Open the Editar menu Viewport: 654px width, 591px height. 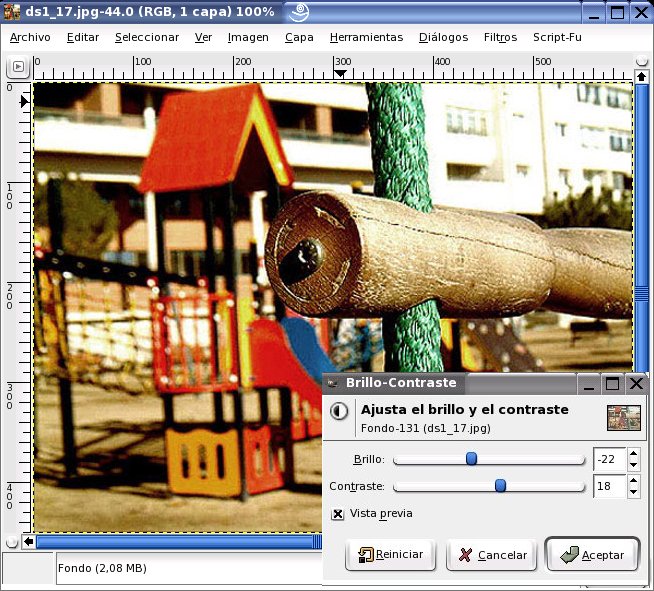coord(83,38)
